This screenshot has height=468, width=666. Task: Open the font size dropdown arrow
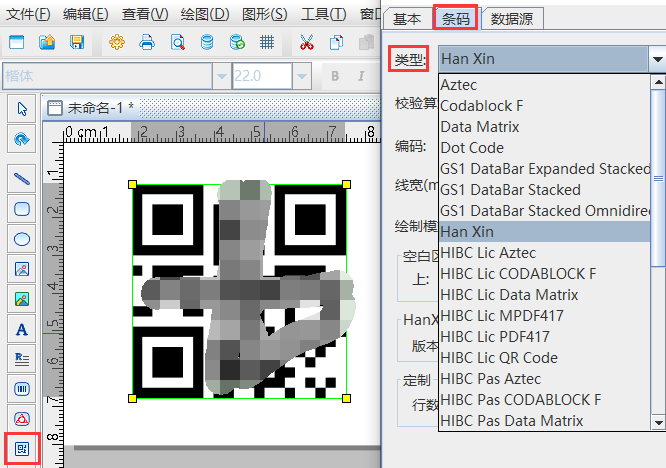[302, 76]
